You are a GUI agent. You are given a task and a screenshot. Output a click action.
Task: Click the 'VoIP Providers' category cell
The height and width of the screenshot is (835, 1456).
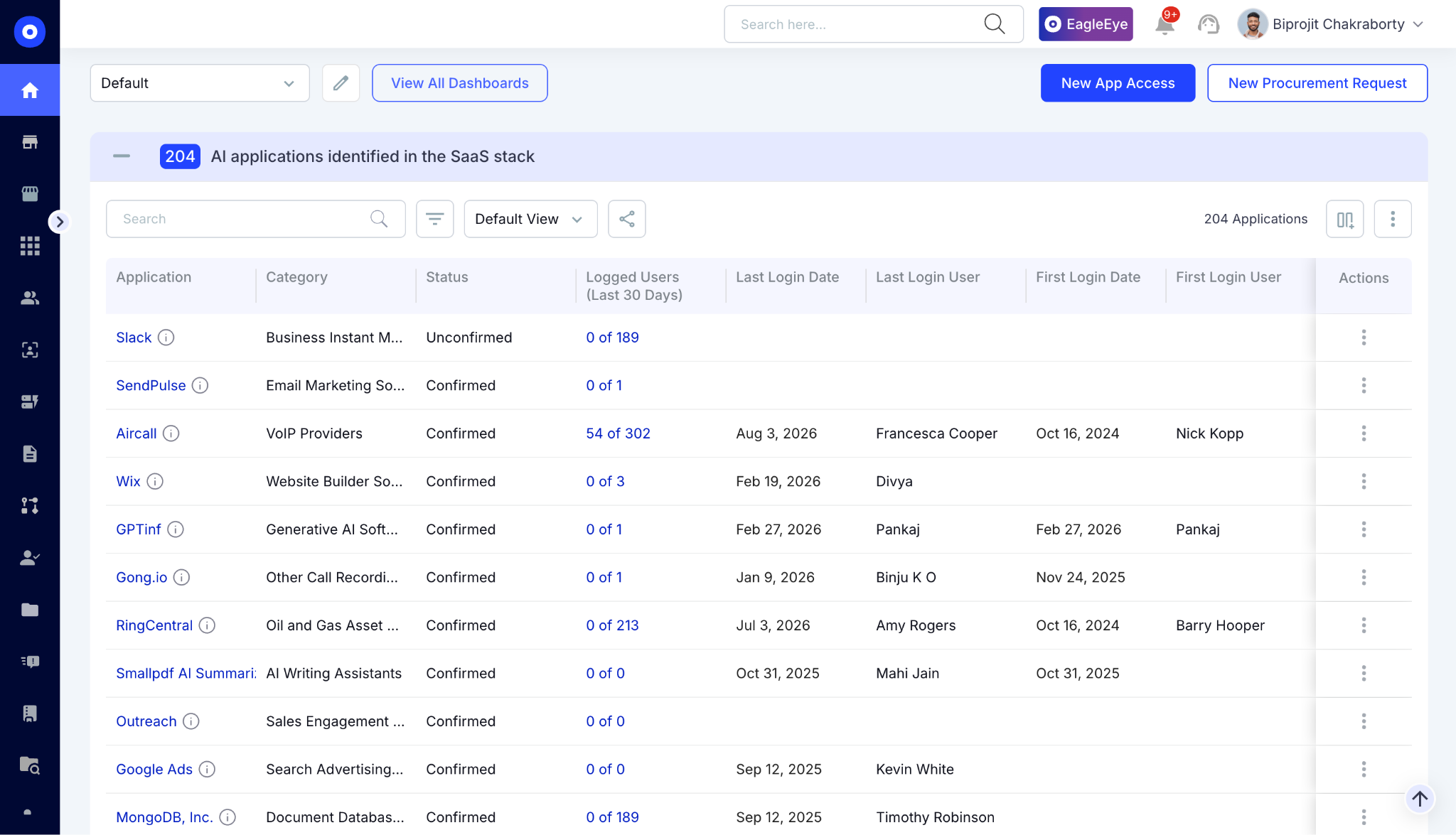(314, 433)
